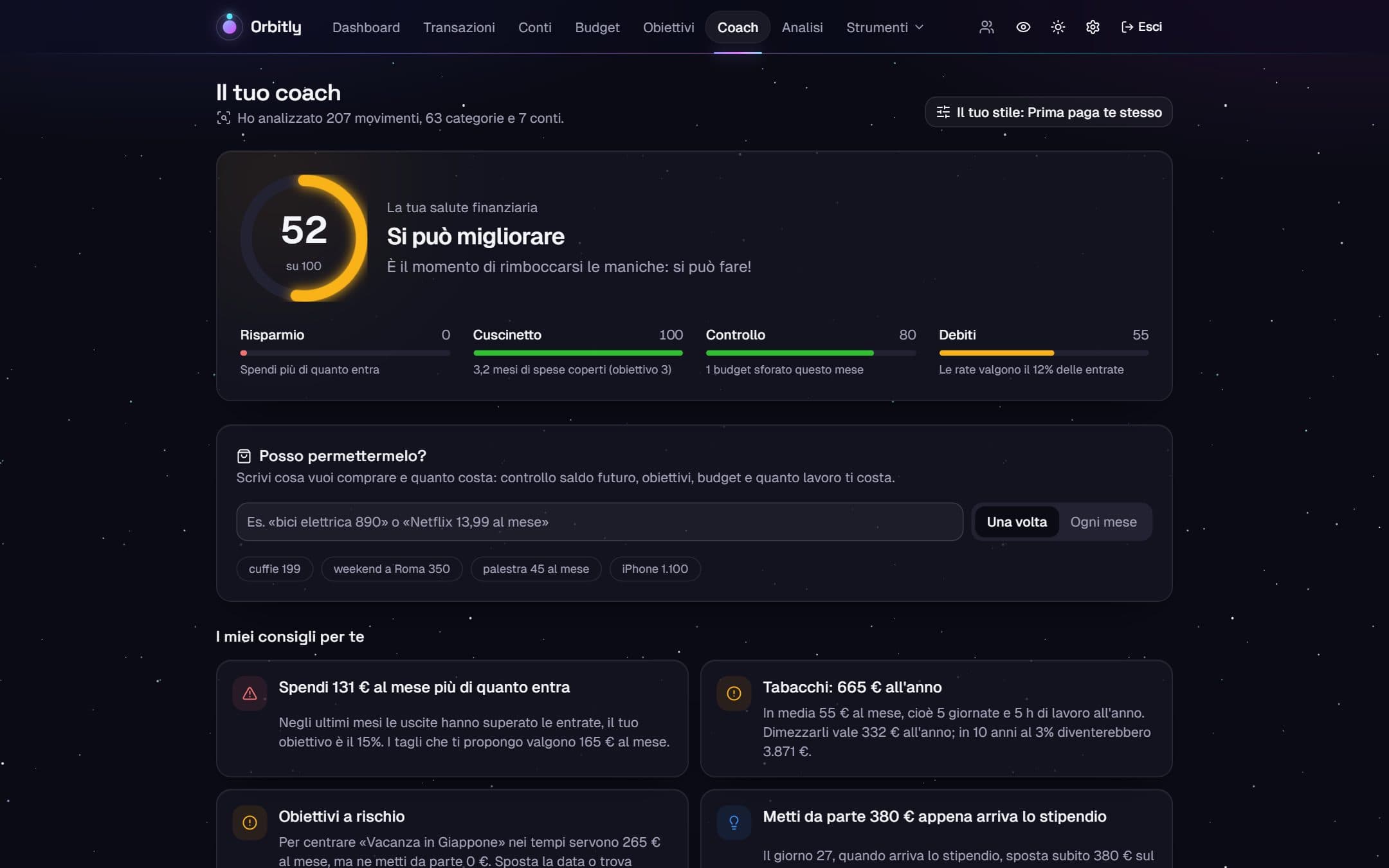The image size is (1389, 868).
Task: Open 'Il tuo stile: Prima paga te stesso'
Action: pos(1049,112)
